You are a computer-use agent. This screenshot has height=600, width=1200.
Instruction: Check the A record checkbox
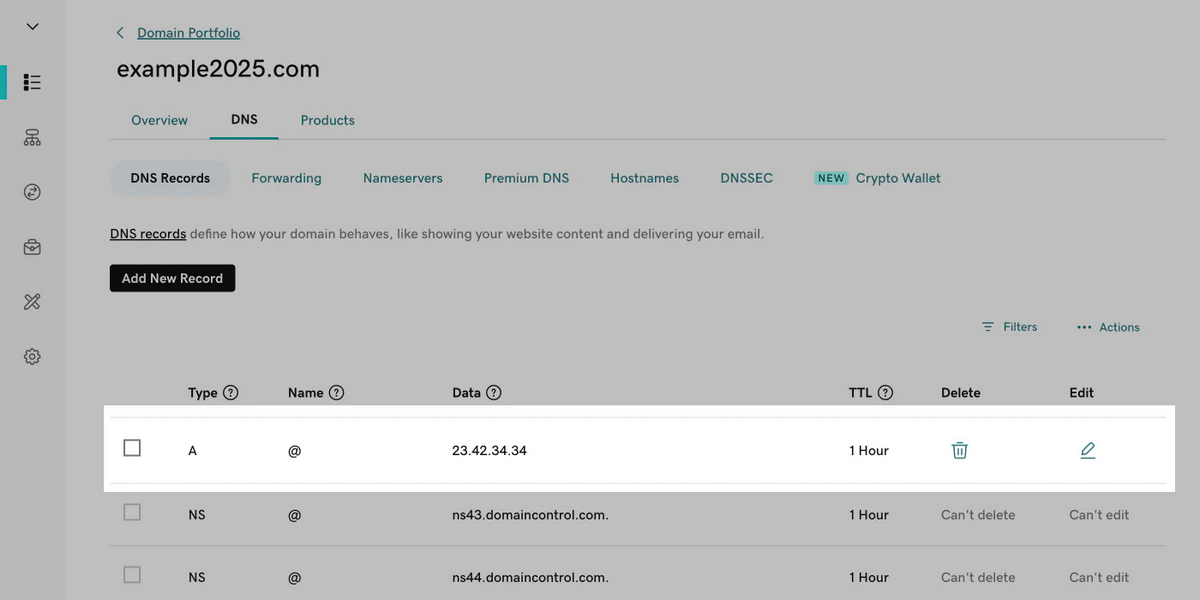[x=132, y=448]
